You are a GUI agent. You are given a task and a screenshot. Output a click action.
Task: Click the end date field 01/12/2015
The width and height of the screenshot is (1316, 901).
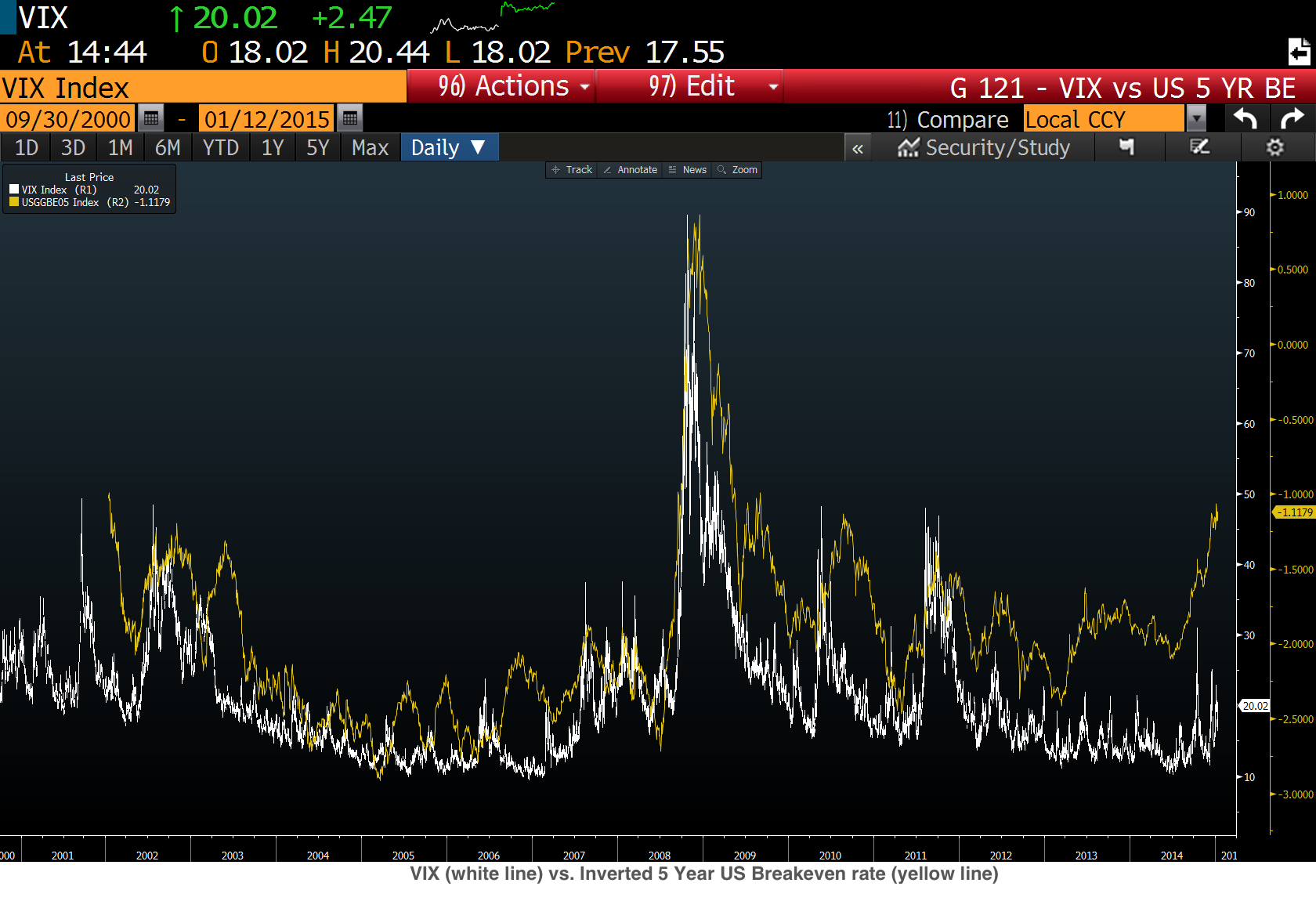click(267, 118)
